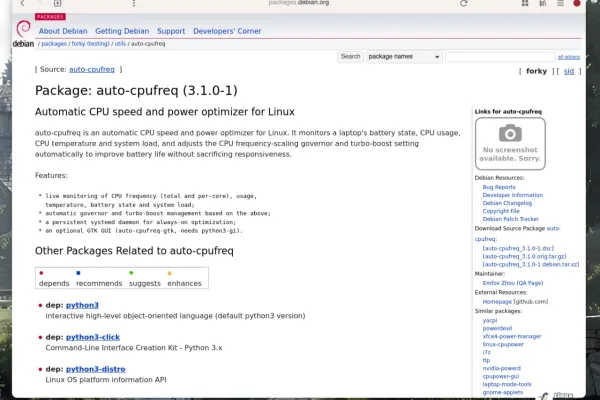Open Debian Changelog link

[507, 203]
